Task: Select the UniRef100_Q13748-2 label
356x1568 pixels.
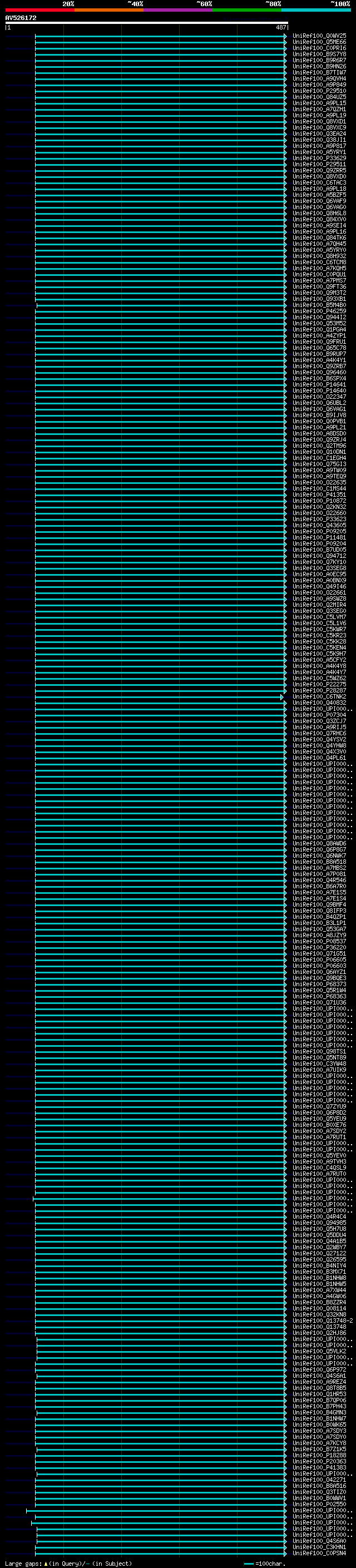Action: [323, 1321]
